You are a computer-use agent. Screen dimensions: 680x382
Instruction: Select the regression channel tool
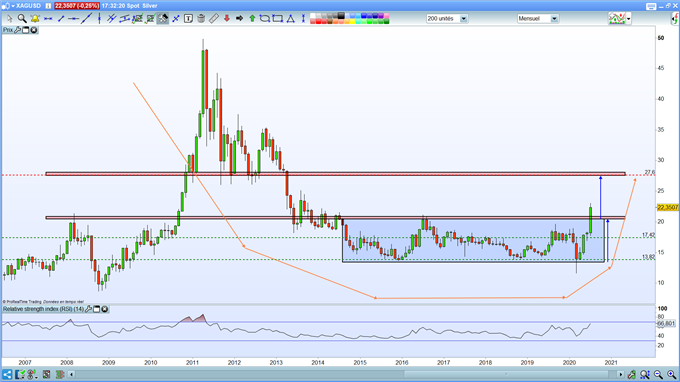click(x=124, y=19)
